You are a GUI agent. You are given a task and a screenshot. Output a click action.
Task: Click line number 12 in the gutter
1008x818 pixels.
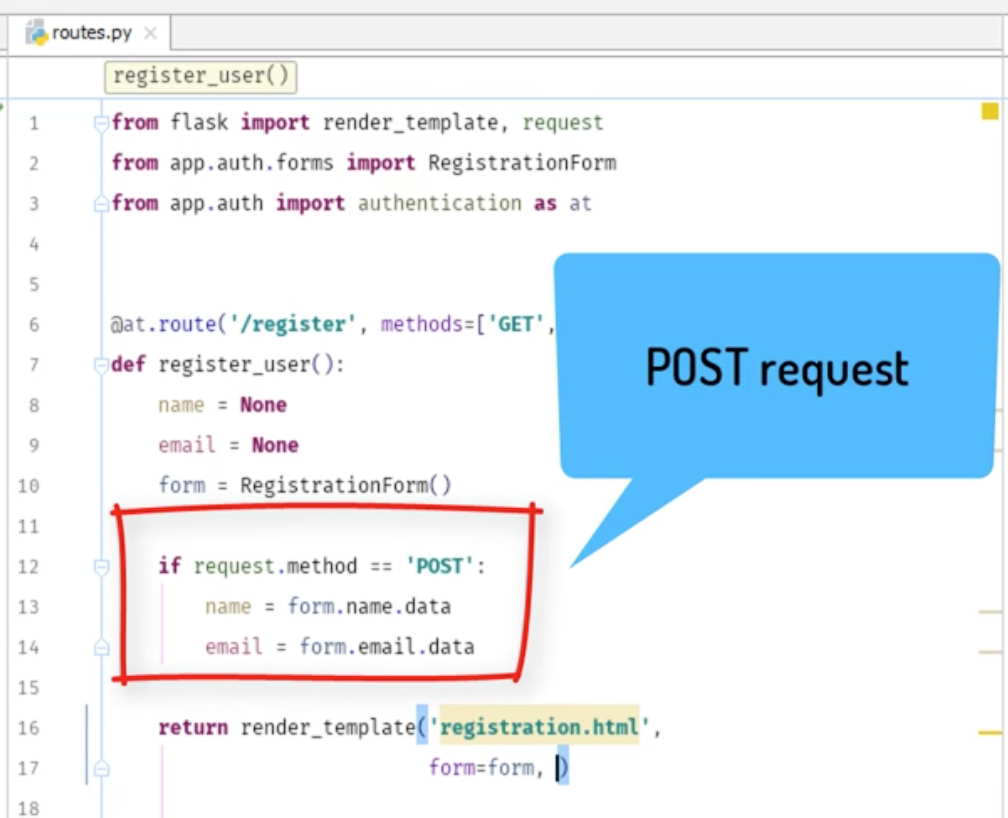pyautogui.click(x=28, y=567)
